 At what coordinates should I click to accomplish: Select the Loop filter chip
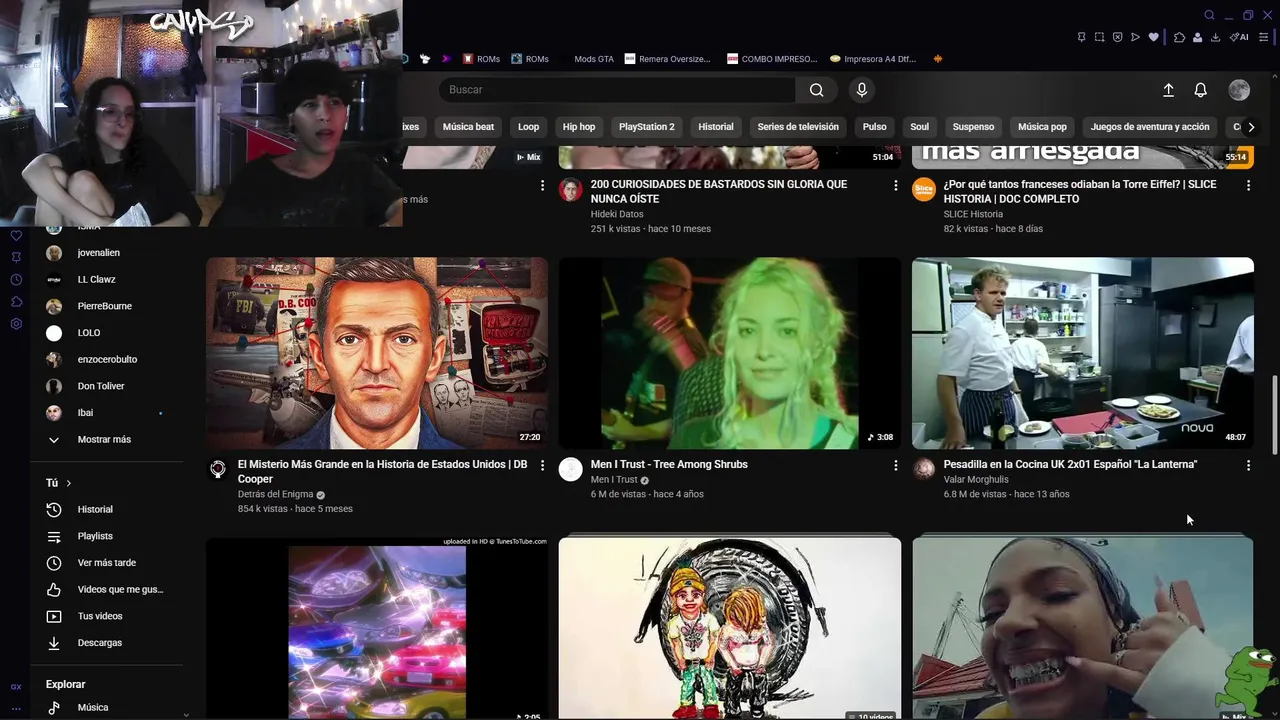point(529,127)
